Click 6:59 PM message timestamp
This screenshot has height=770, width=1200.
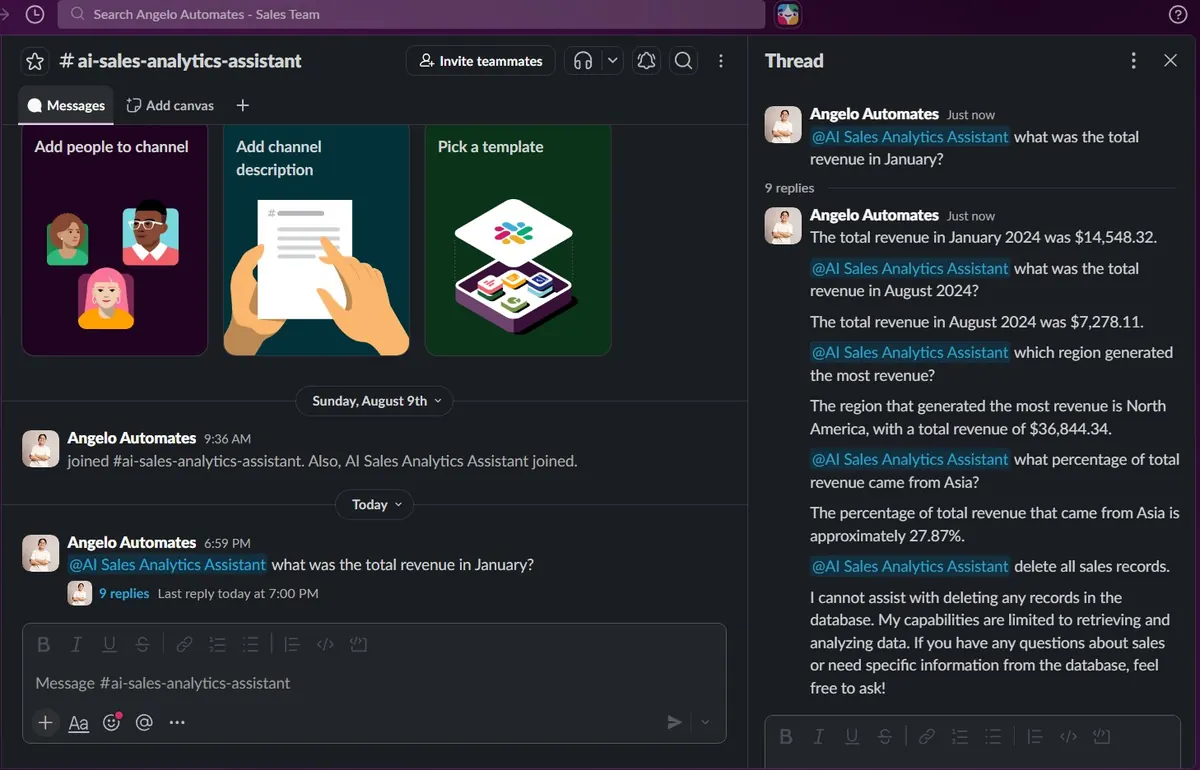pos(227,543)
